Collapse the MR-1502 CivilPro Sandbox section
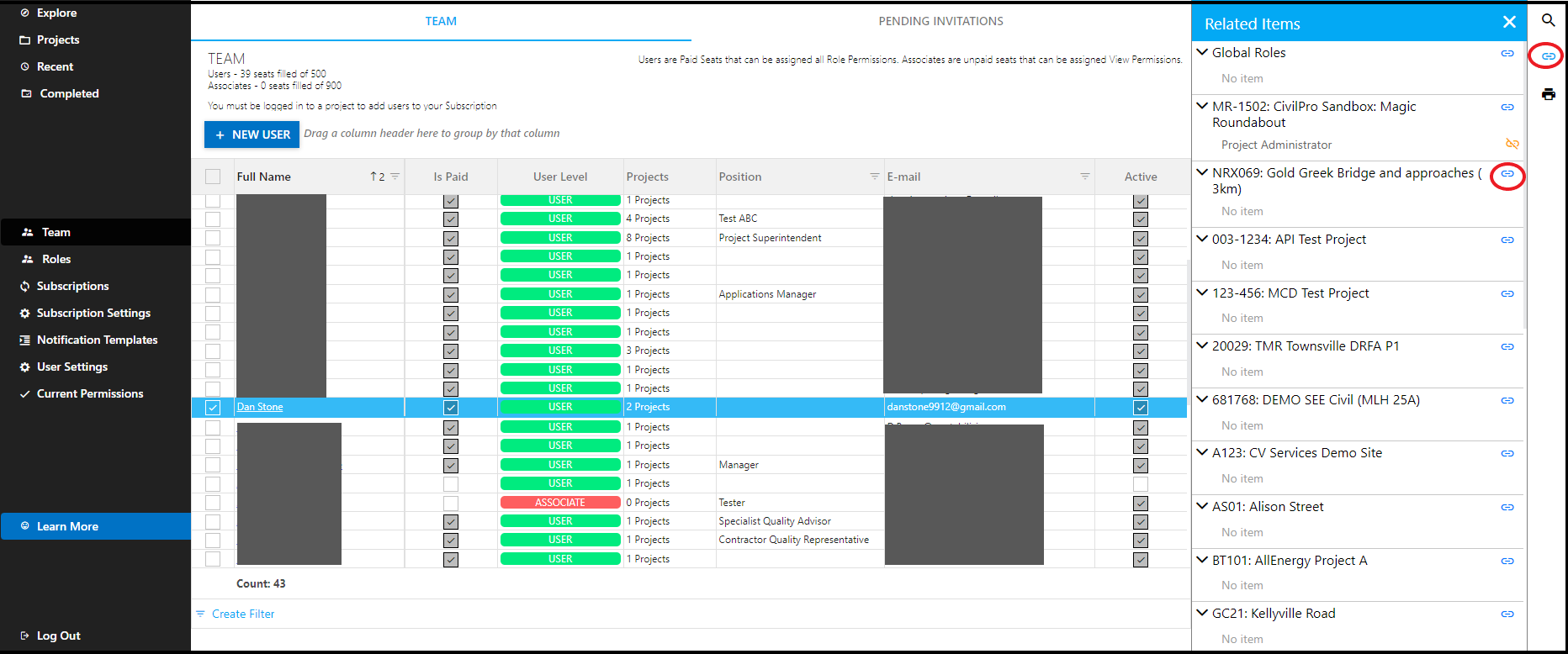Image resolution: width=1568 pixels, height=654 pixels. (x=1203, y=106)
